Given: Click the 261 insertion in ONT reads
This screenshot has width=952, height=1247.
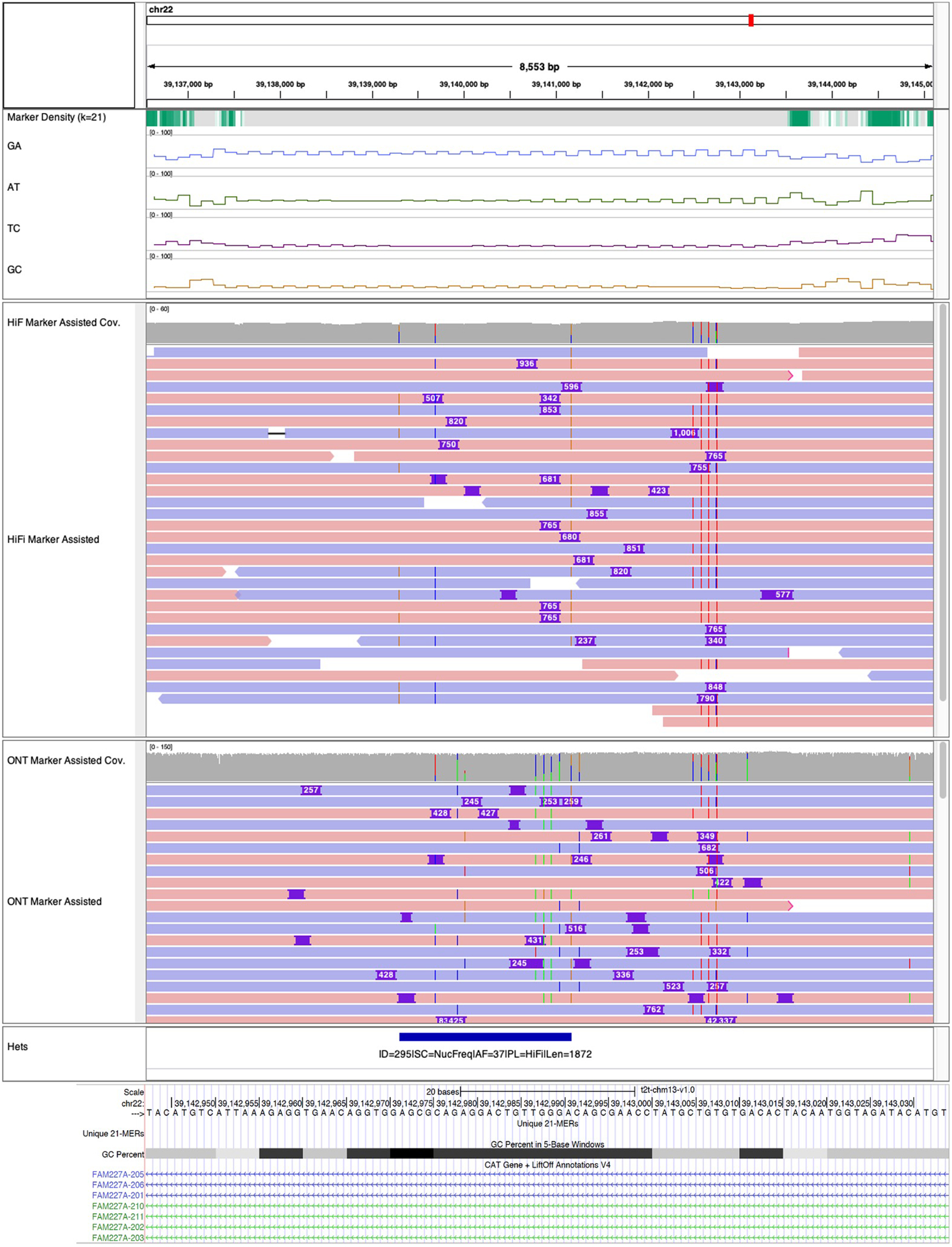Looking at the screenshot, I should [x=601, y=837].
